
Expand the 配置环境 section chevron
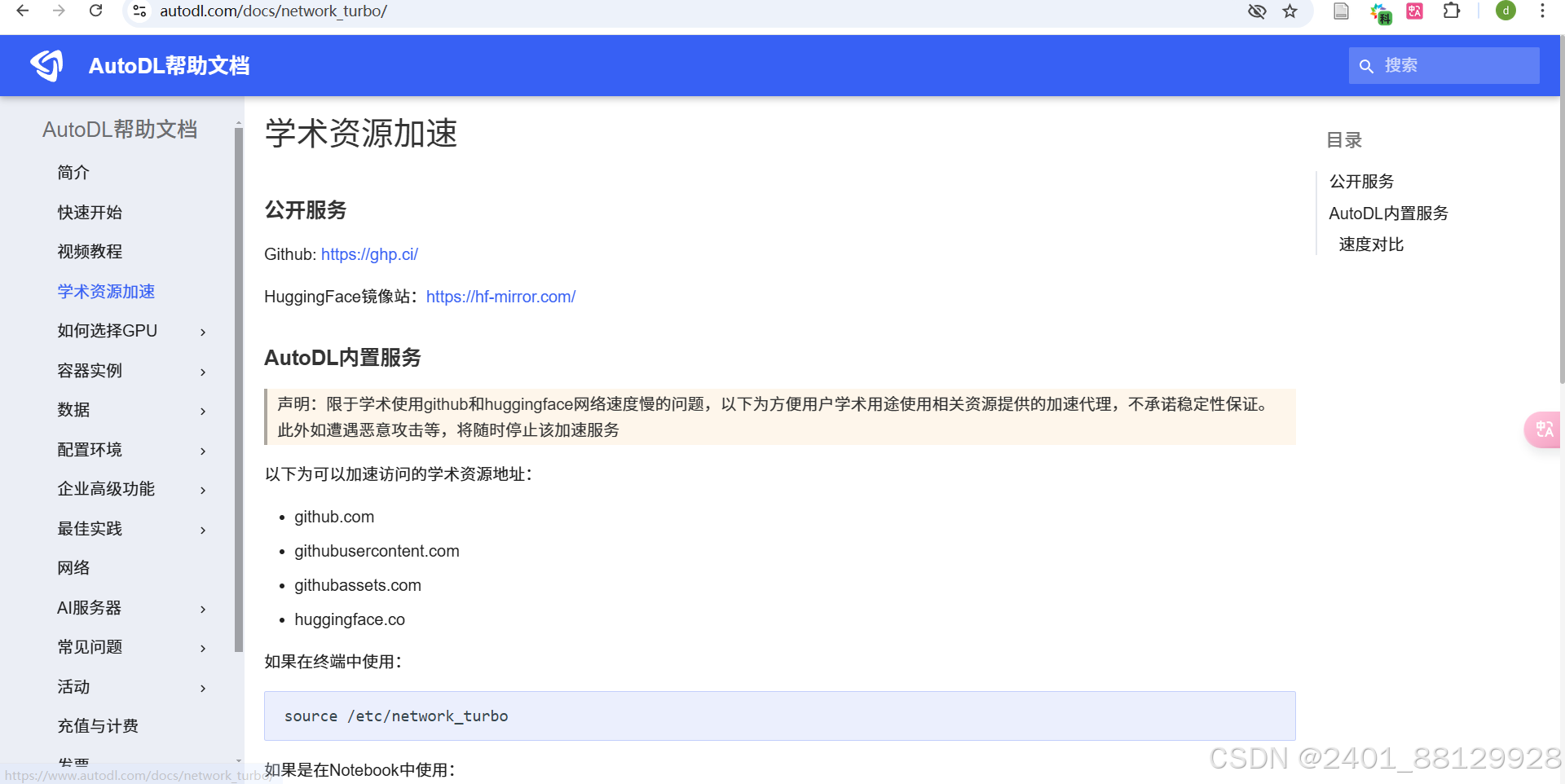tap(203, 451)
